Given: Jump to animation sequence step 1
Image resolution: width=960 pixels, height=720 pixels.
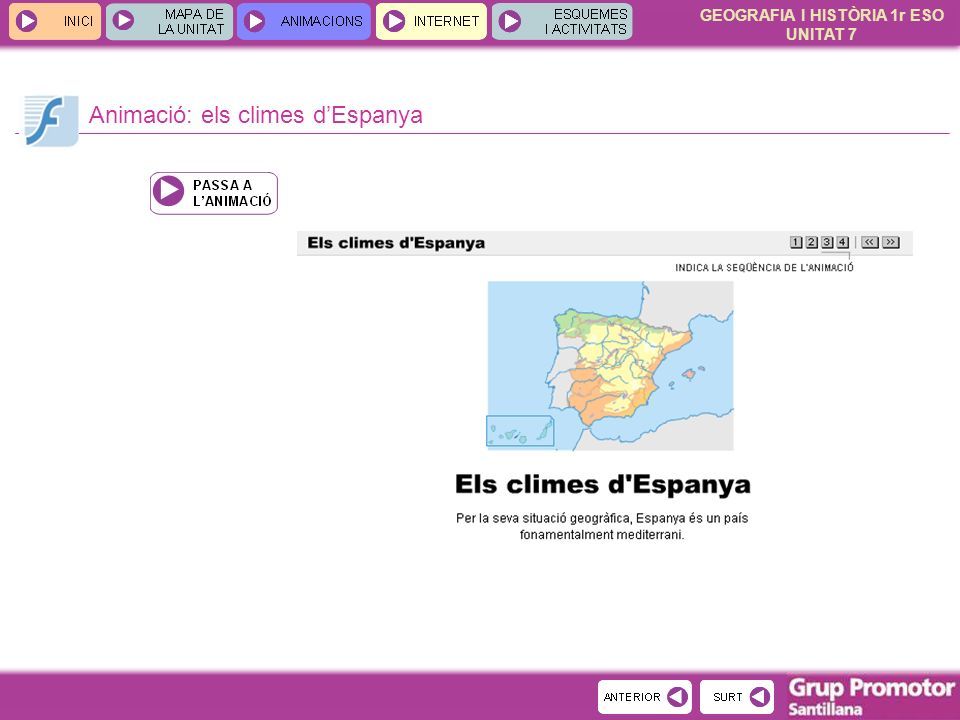Looking at the screenshot, I should click(x=796, y=242).
